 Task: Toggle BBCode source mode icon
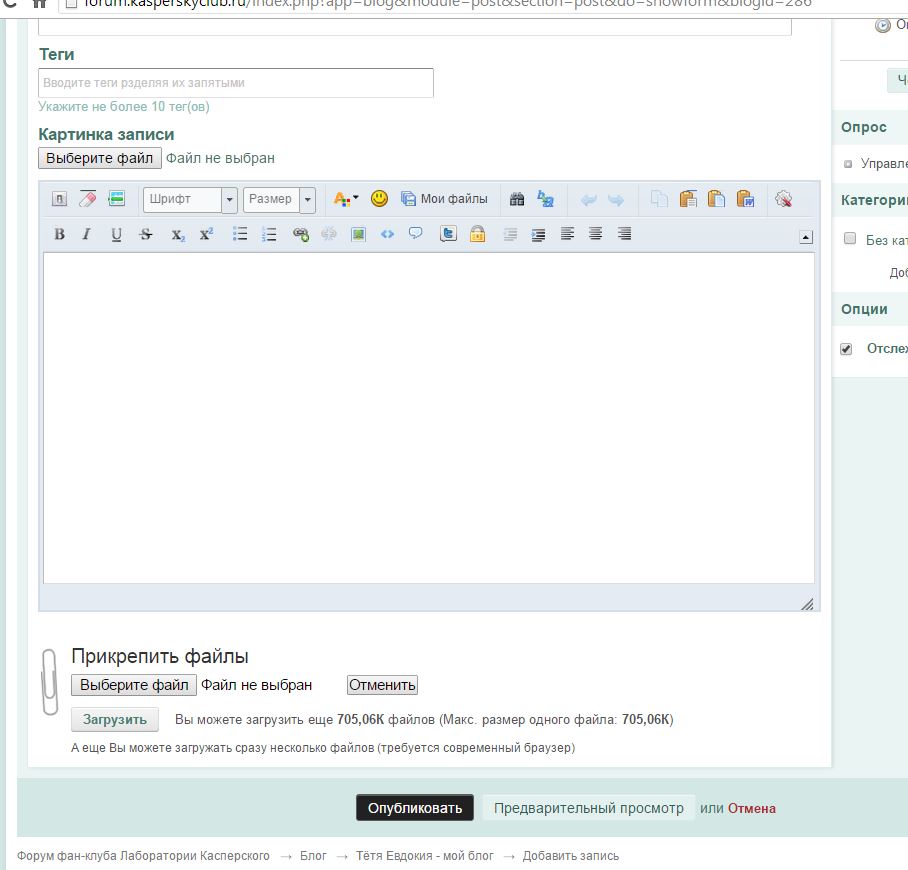59,199
